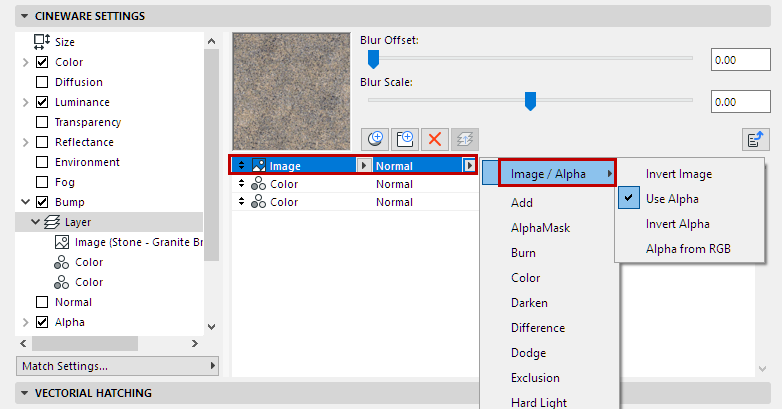Choose Invert Alpha option
782x409 pixels.
pyautogui.click(x=678, y=224)
